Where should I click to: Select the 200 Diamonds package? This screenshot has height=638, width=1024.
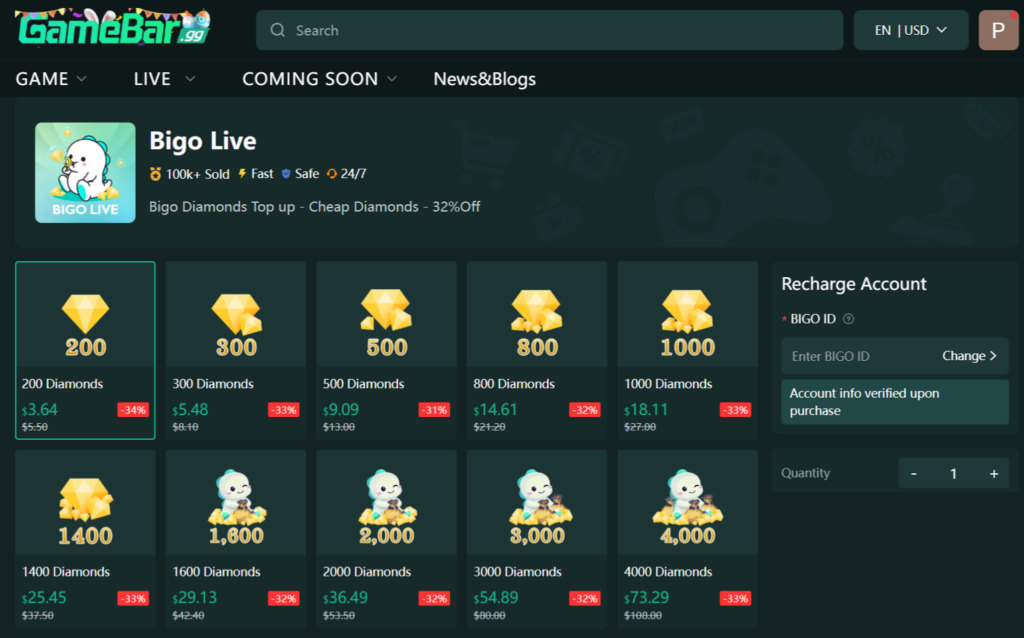pos(86,351)
